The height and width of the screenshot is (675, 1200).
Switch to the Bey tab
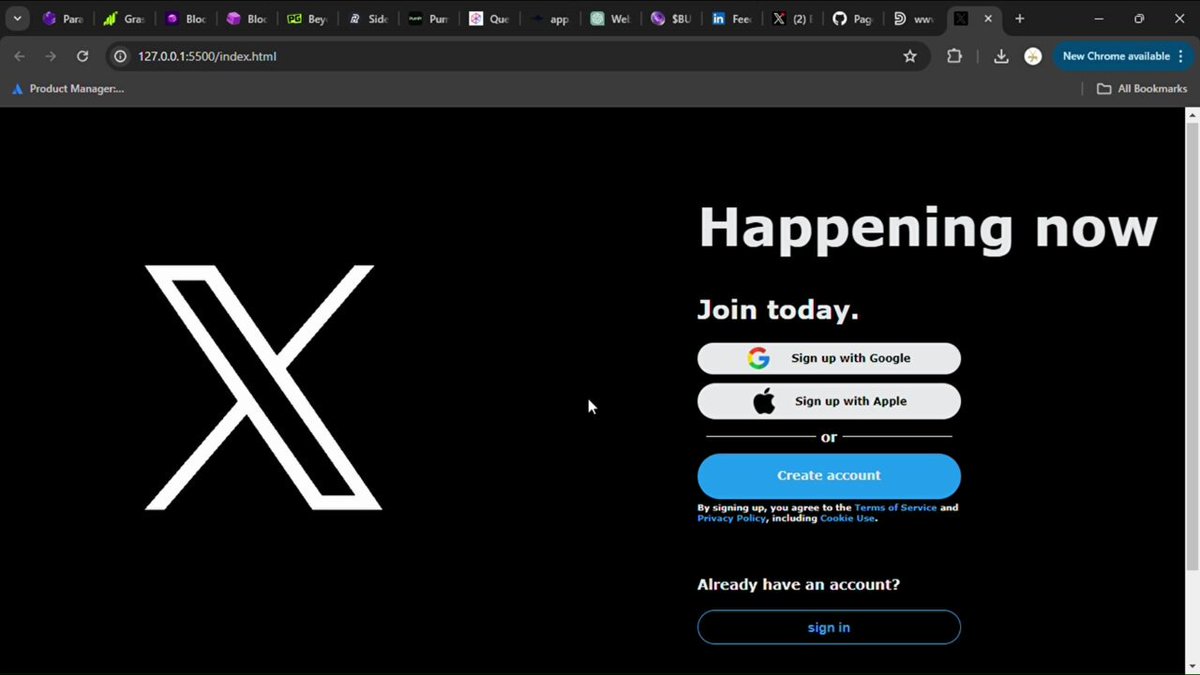pyautogui.click(x=307, y=18)
